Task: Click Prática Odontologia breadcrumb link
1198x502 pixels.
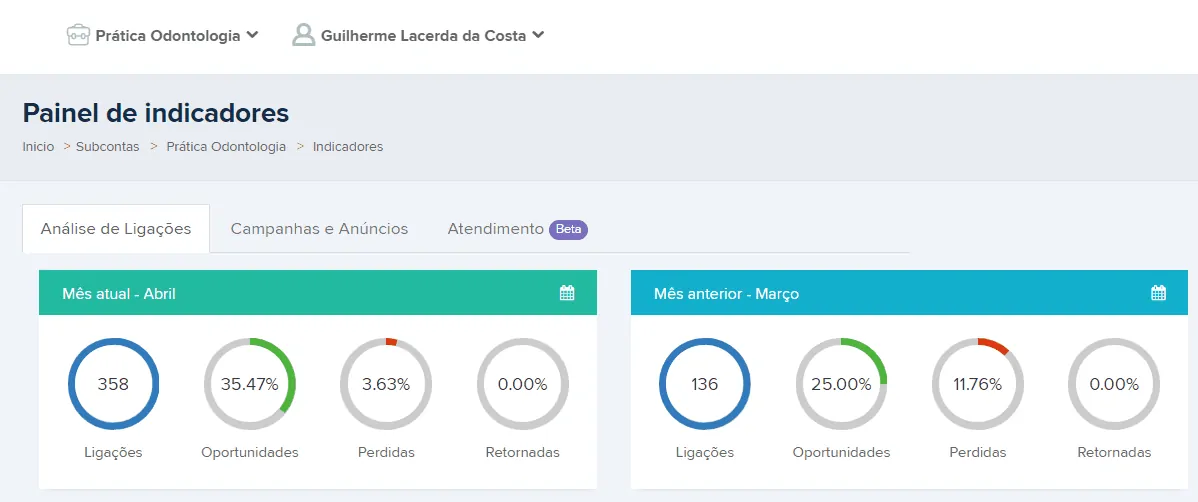Action: pyautogui.click(x=226, y=147)
